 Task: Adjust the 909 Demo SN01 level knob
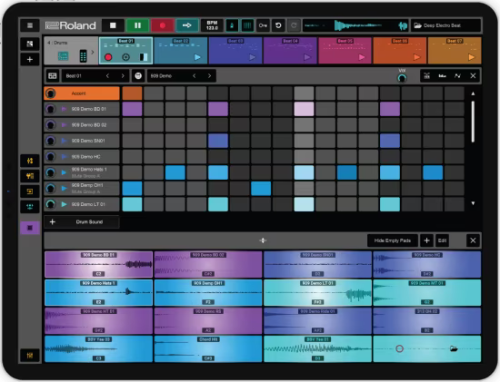(x=50, y=141)
